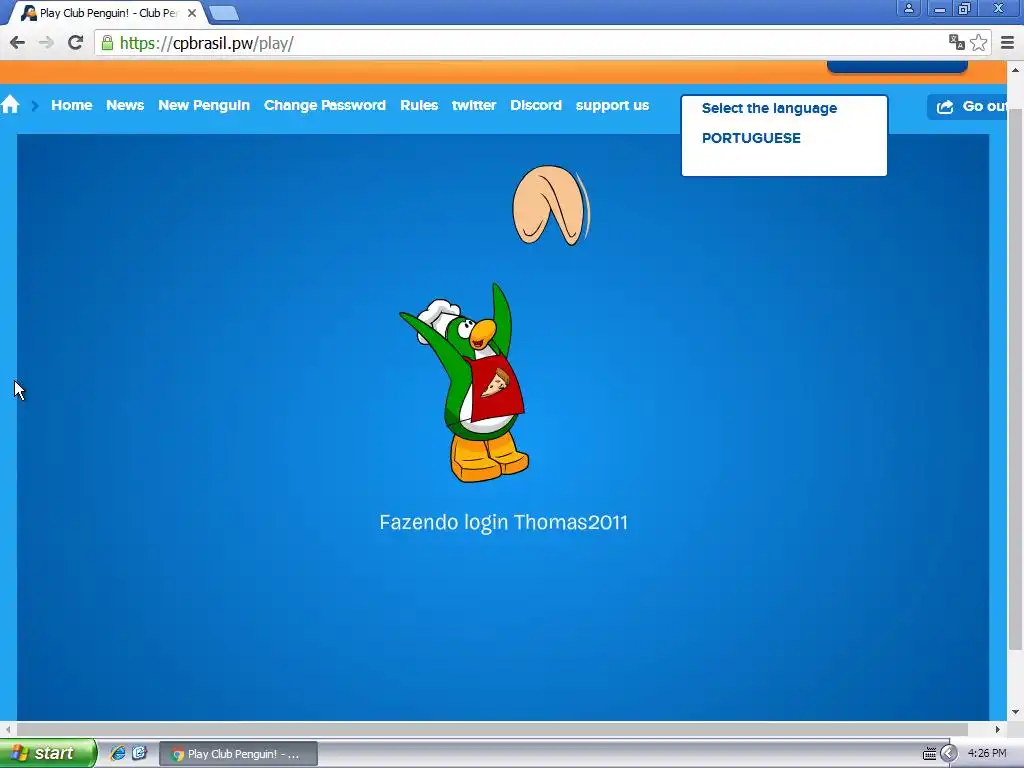Click the Chrome user profile icon

pos(908,8)
